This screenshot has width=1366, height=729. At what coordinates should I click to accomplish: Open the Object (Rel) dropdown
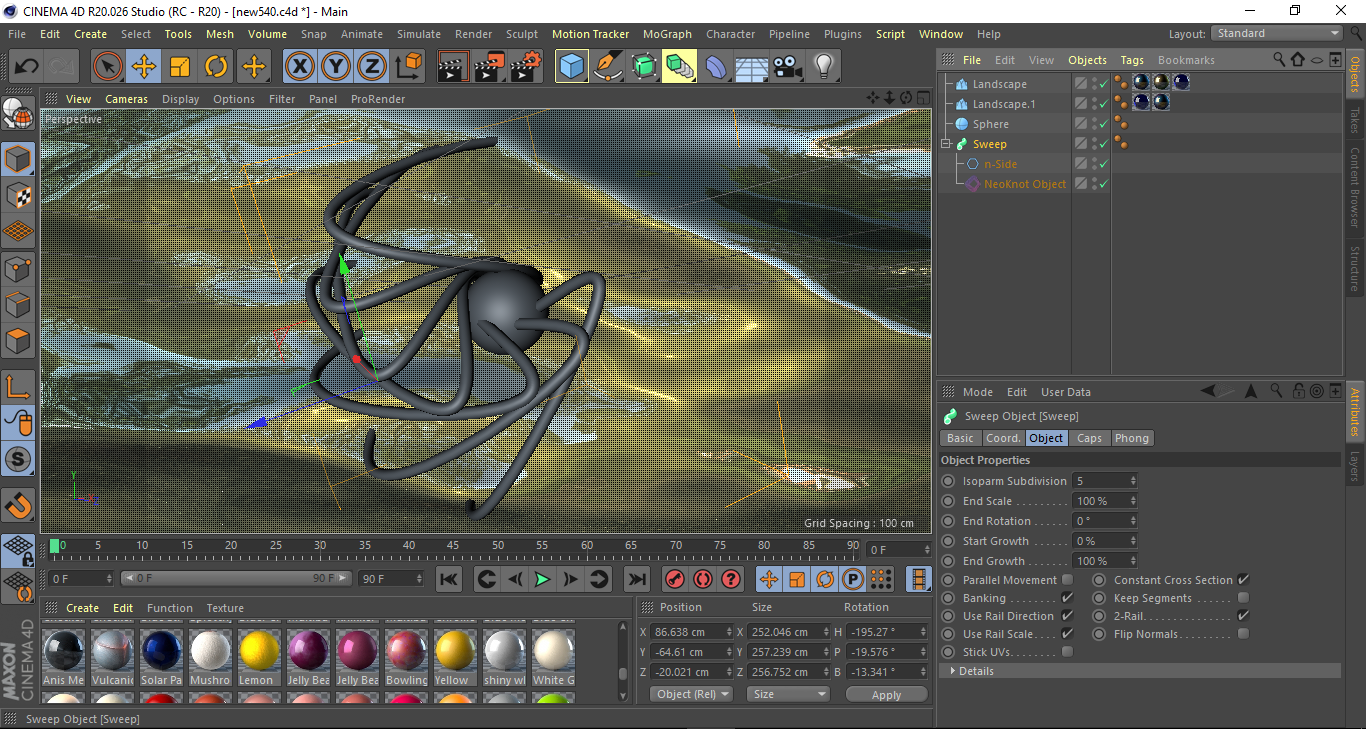[691, 694]
